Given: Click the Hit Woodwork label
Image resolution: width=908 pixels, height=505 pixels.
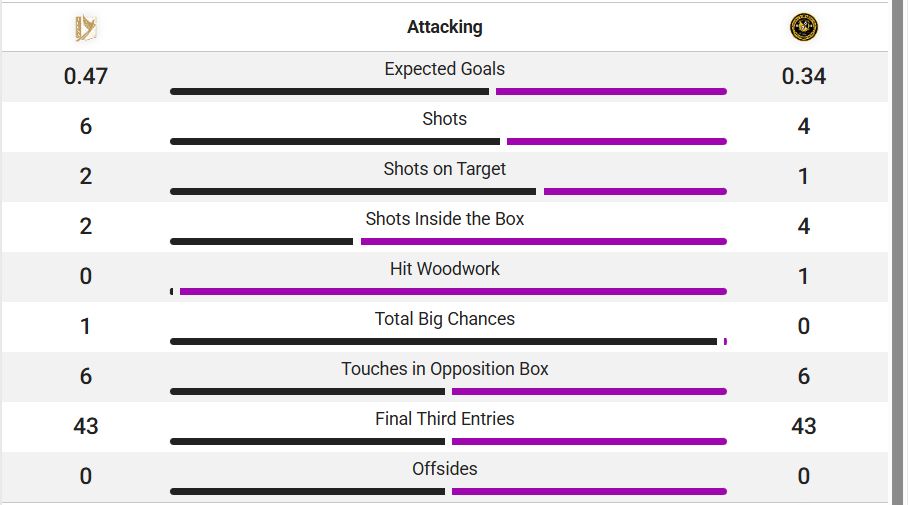Looking at the screenshot, I should (445, 269).
